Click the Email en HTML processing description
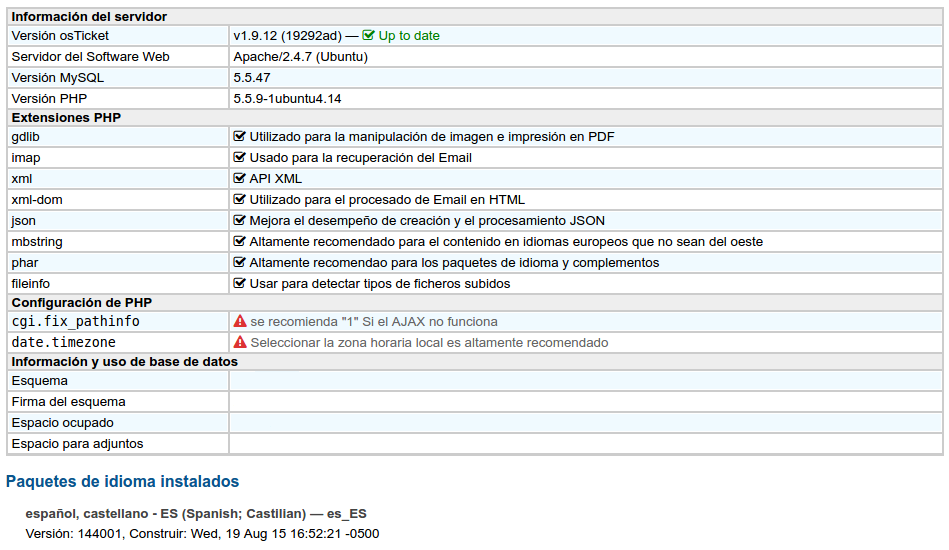The width and height of the screenshot is (949, 550). (387, 200)
